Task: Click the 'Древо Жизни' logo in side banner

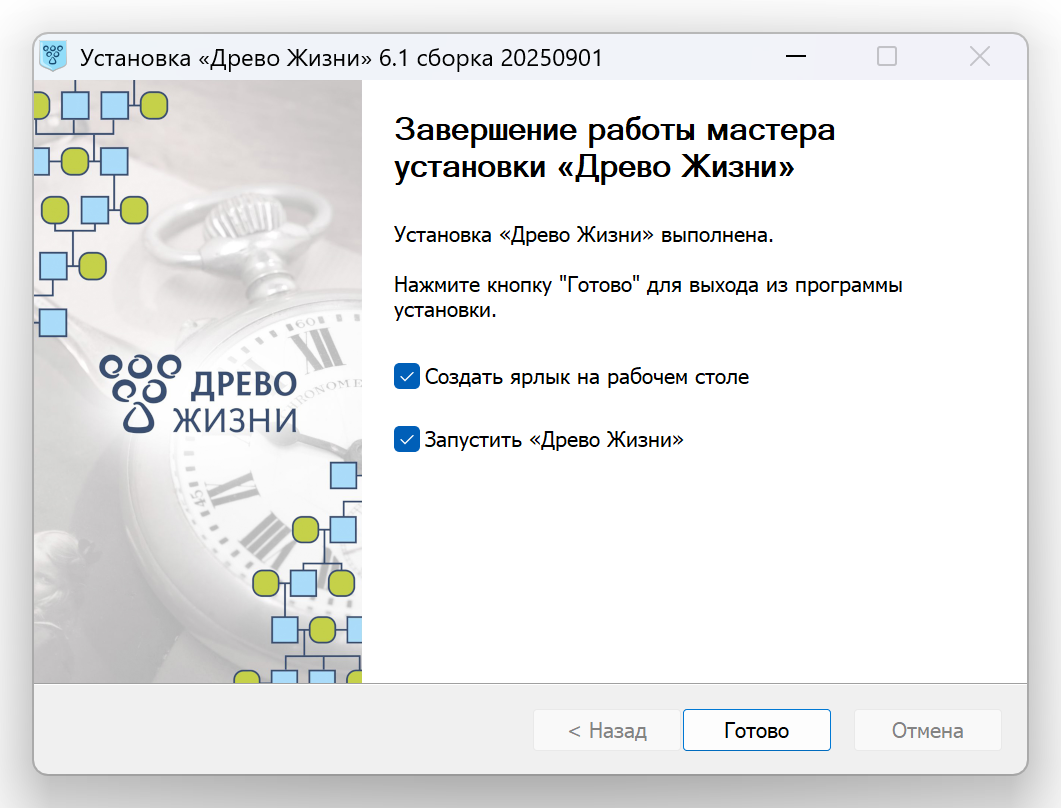Action: (198, 395)
